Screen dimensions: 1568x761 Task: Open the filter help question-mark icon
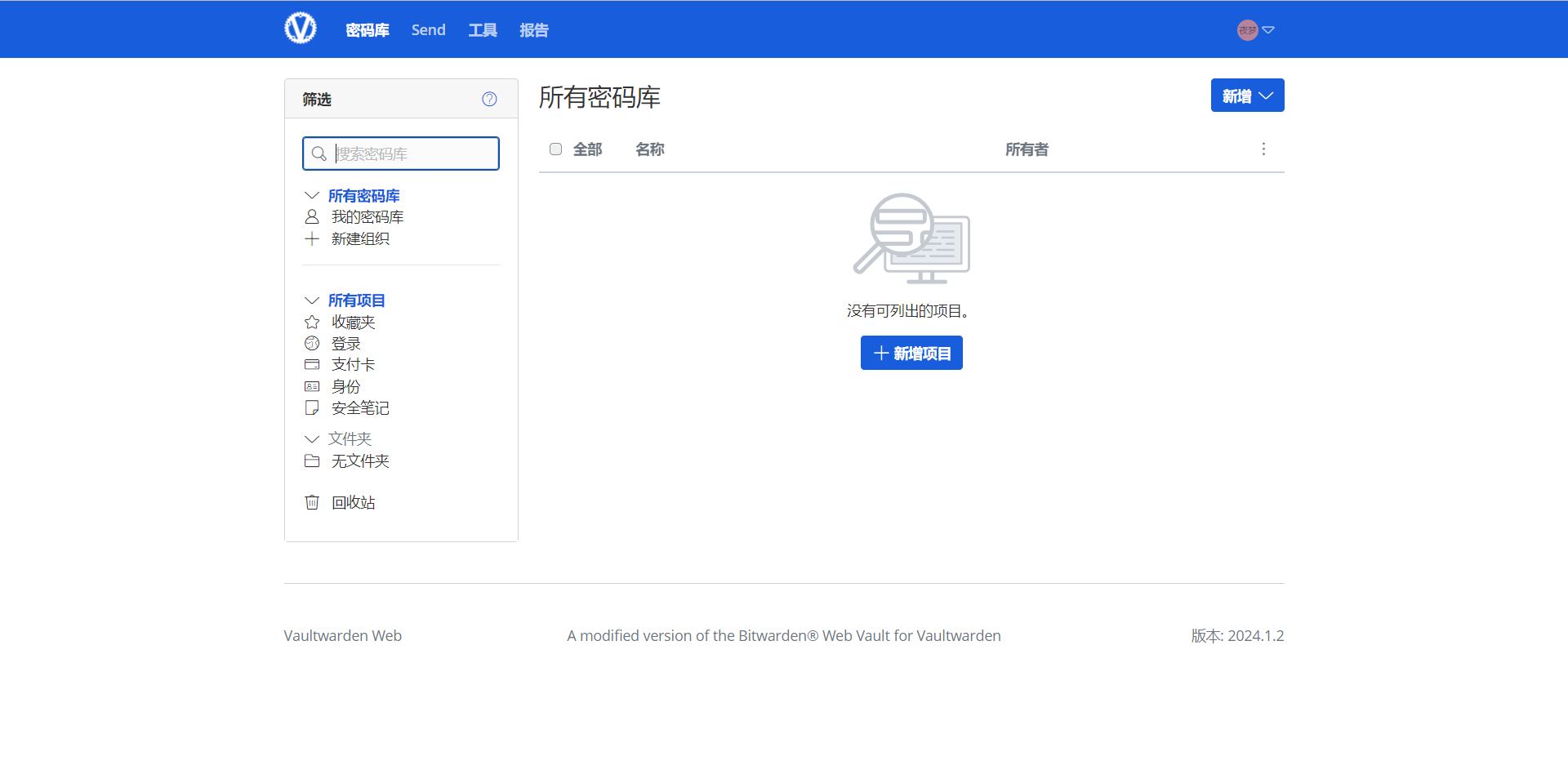click(489, 99)
